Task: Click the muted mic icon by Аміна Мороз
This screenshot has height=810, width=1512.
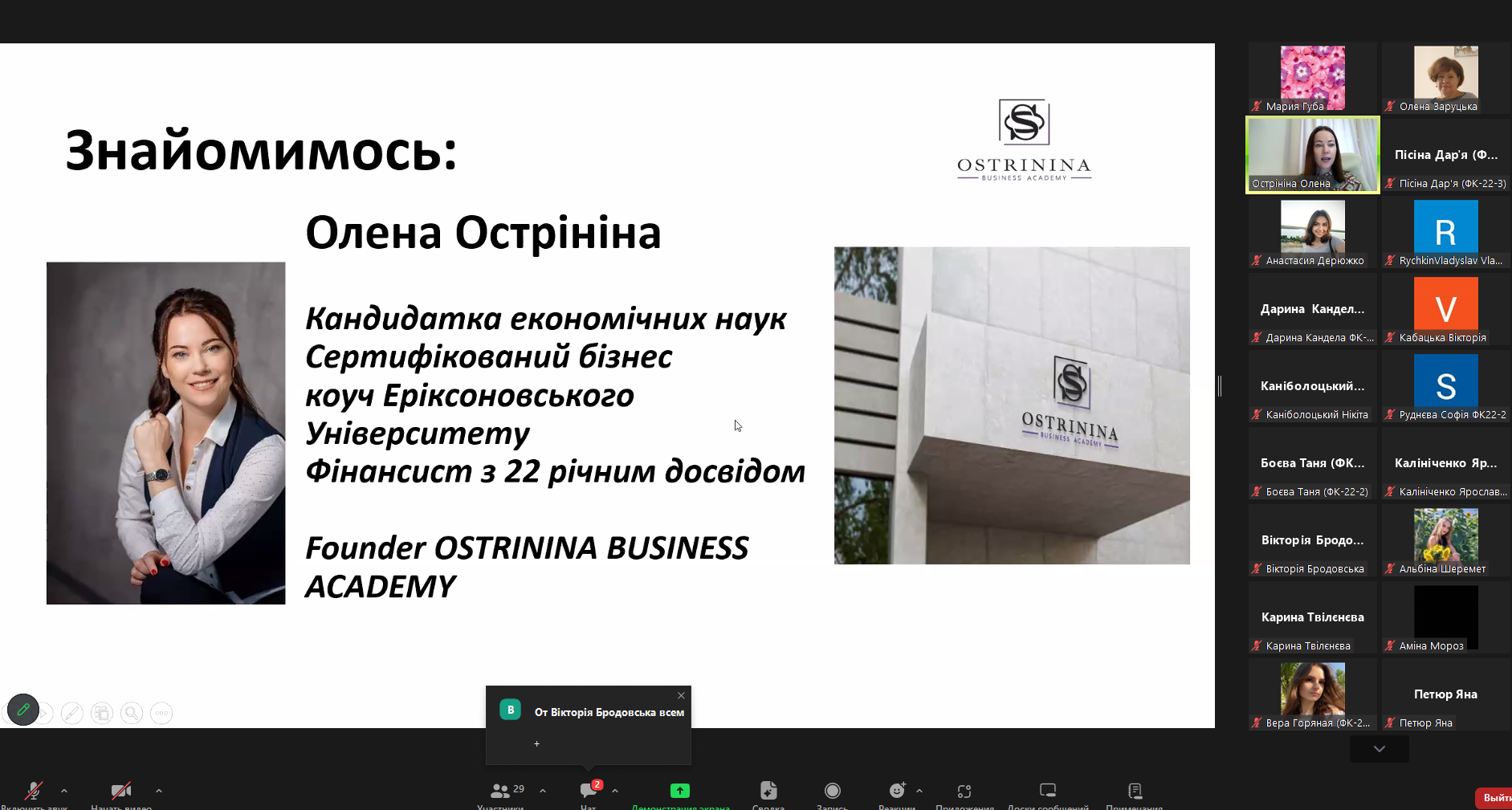Action: 1391,645
